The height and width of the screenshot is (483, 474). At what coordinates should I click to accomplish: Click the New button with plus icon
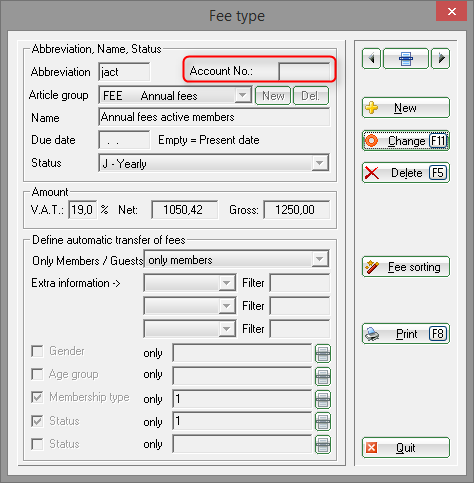[x=406, y=108]
